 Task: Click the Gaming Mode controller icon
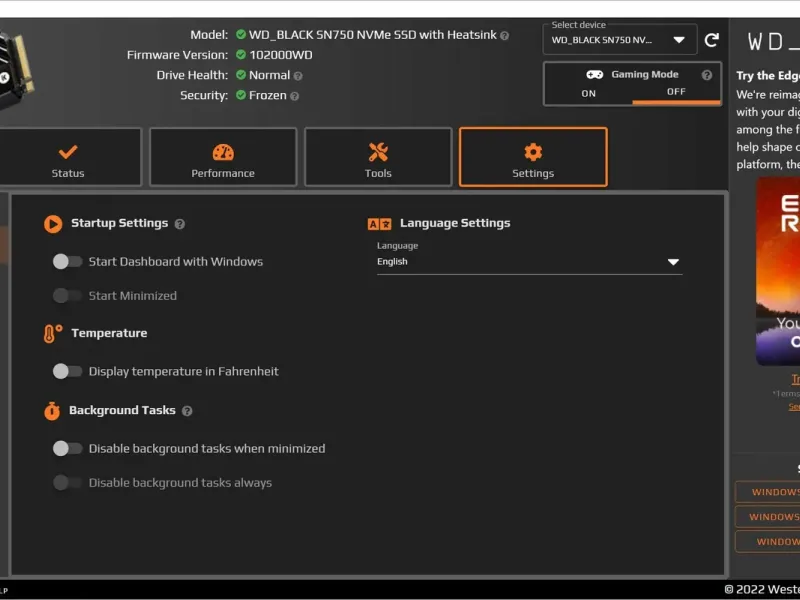pyautogui.click(x=594, y=74)
